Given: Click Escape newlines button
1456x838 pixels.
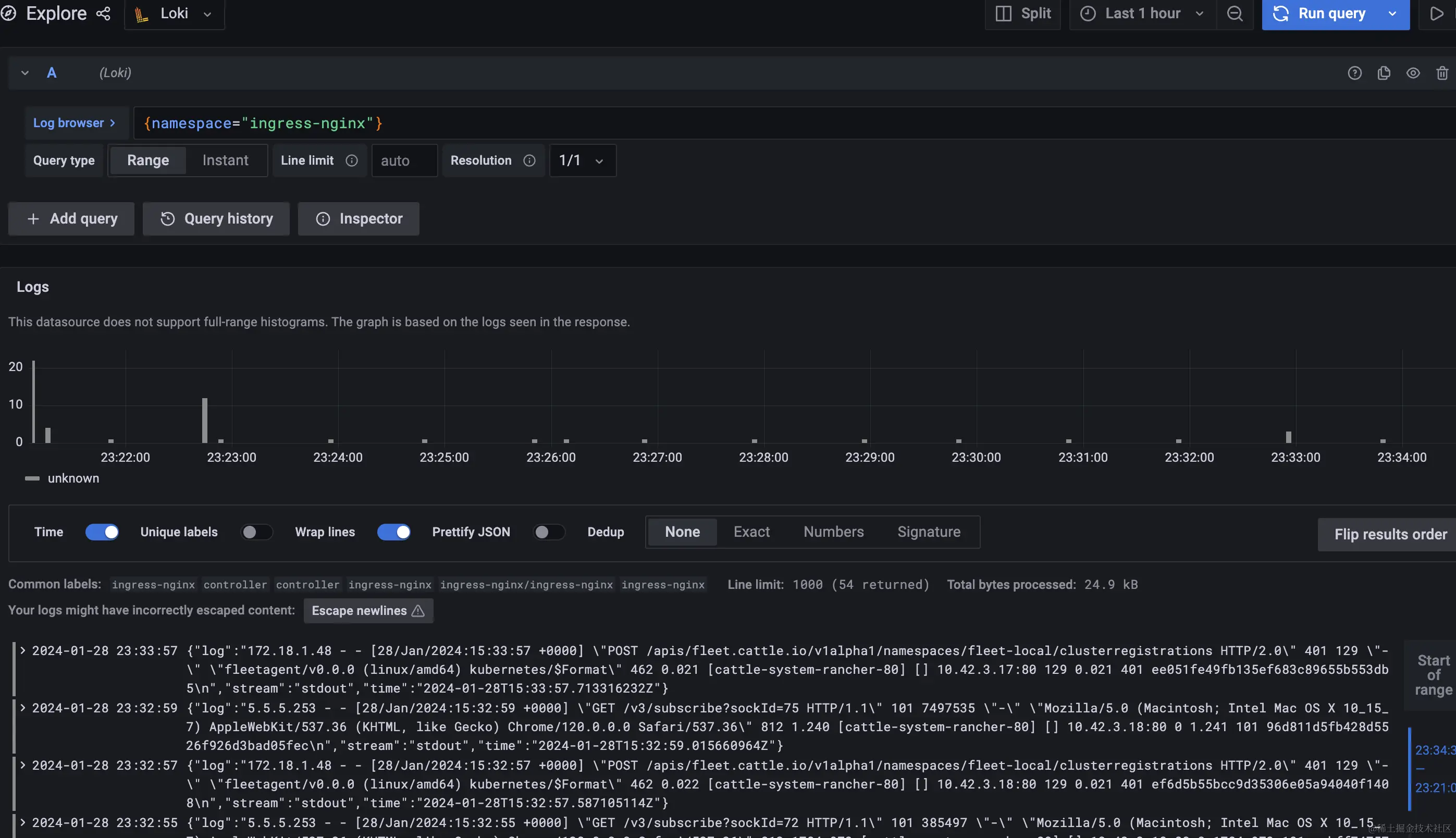Looking at the screenshot, I should pos(368,611).
